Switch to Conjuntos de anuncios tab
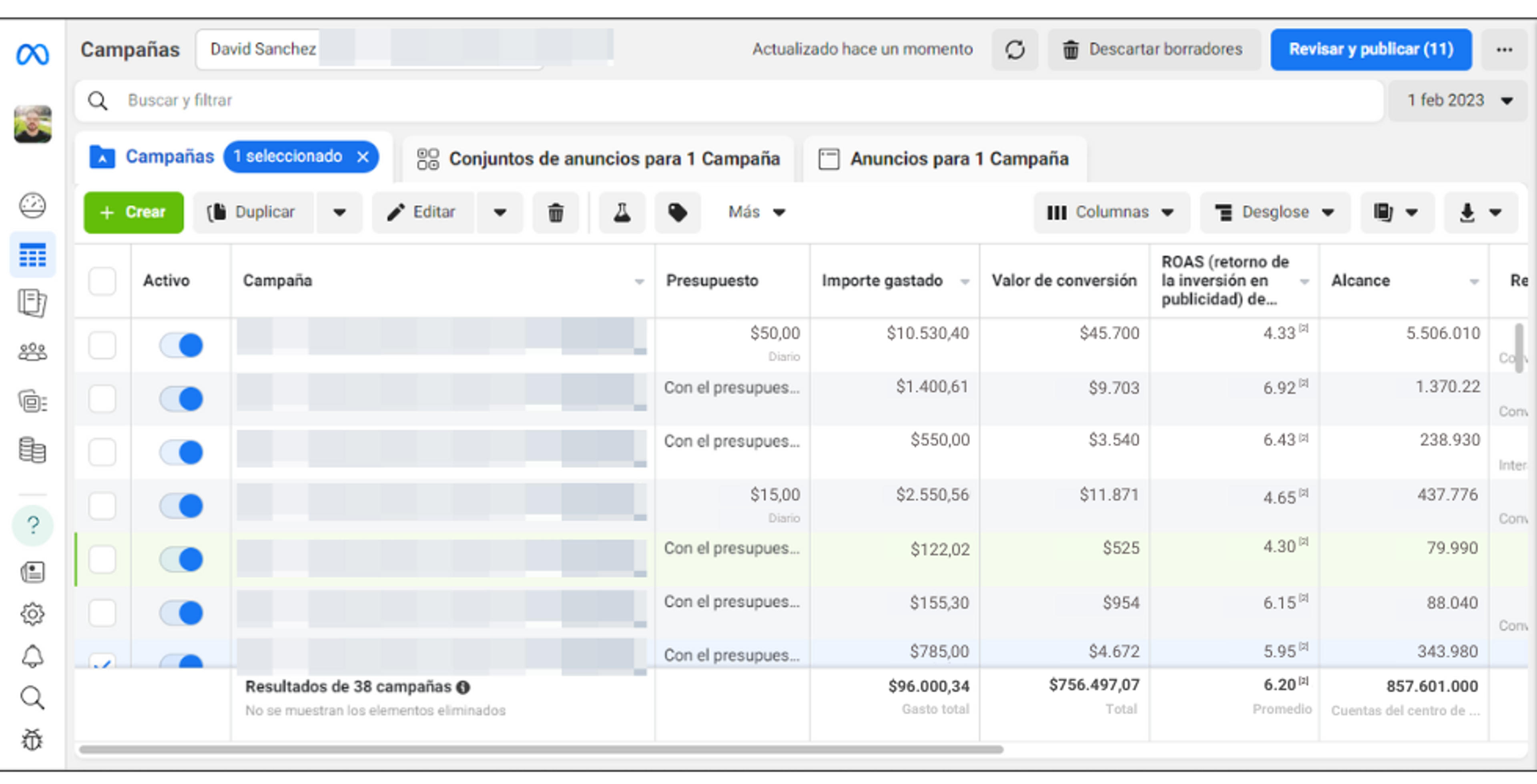Image resolution: width=1537 pixels, height=784 pixels. point(598,159)
